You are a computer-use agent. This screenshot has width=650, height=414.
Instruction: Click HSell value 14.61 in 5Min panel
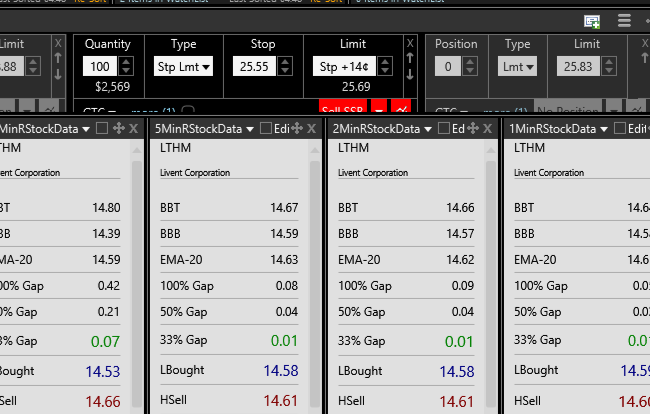tap(281, 401)
